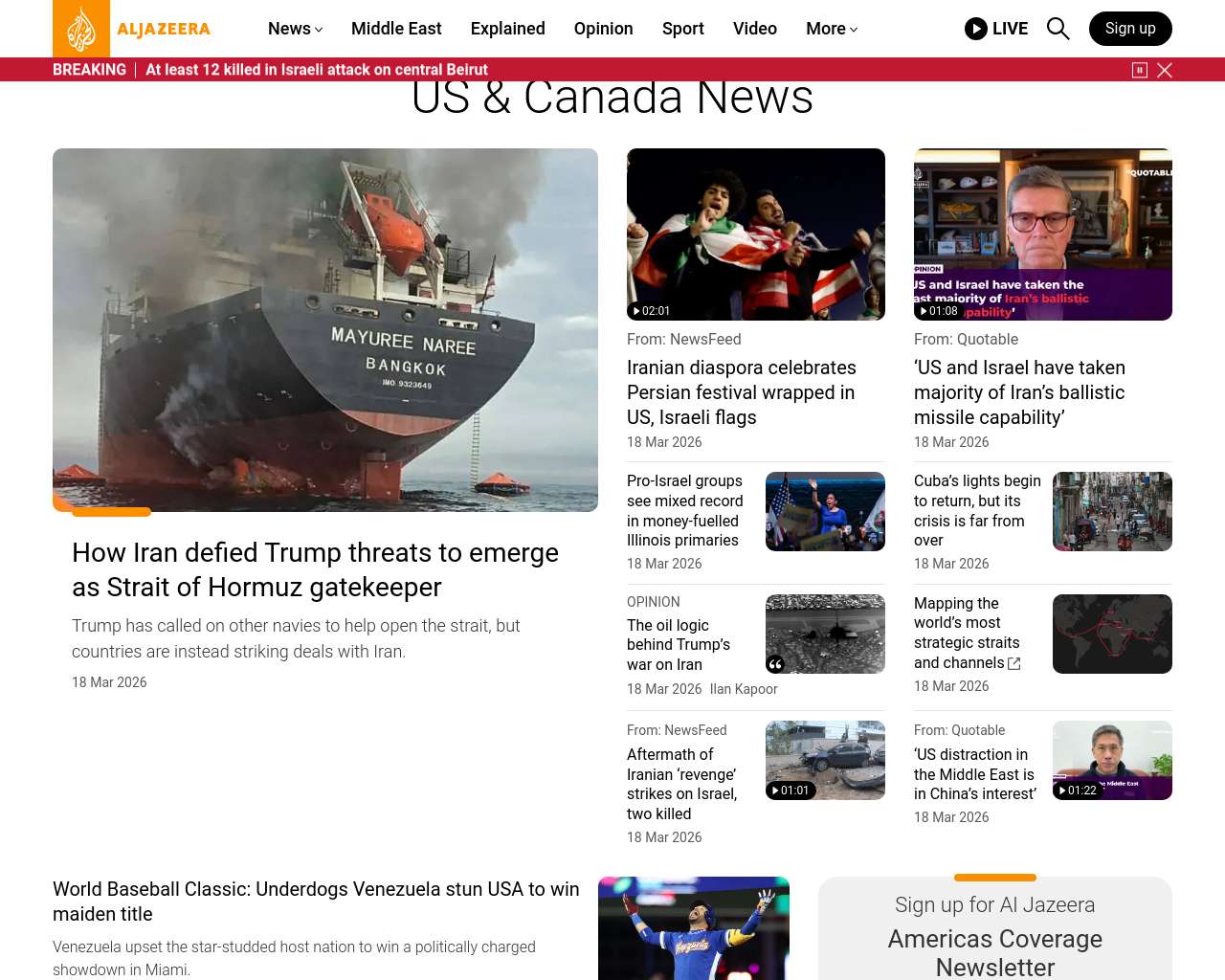1225x980 pixels.
Task: Click the opinion quote icon on thumbnail
Action: [775, 664]
